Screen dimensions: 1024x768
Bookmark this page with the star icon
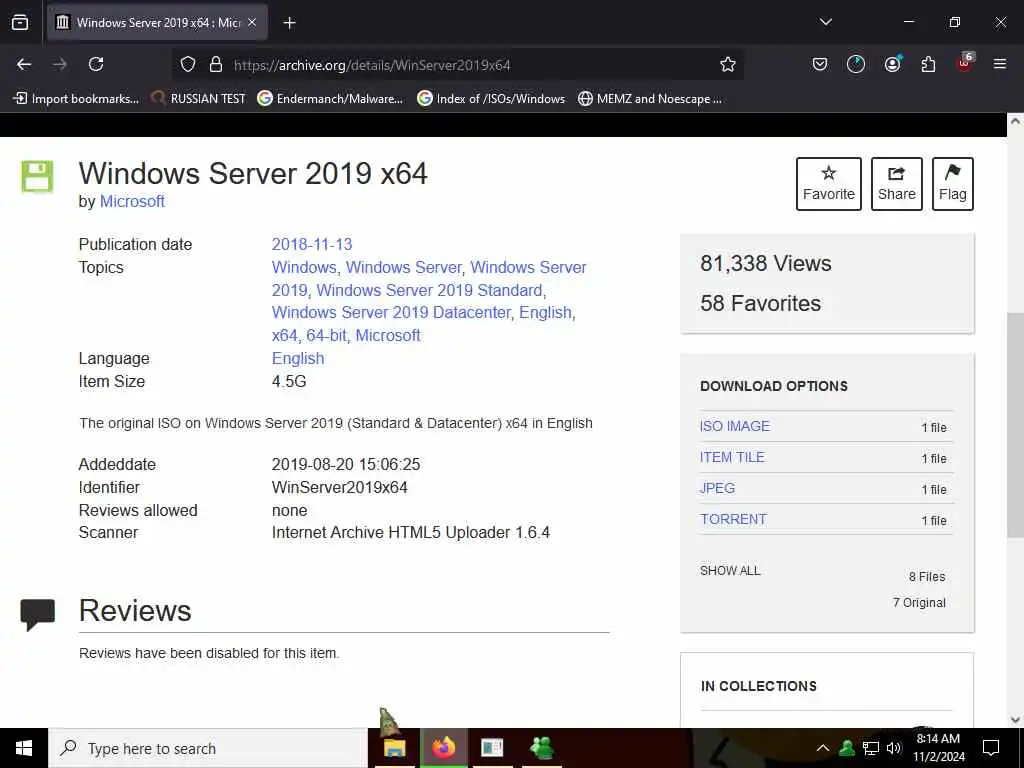coord(728,64)
